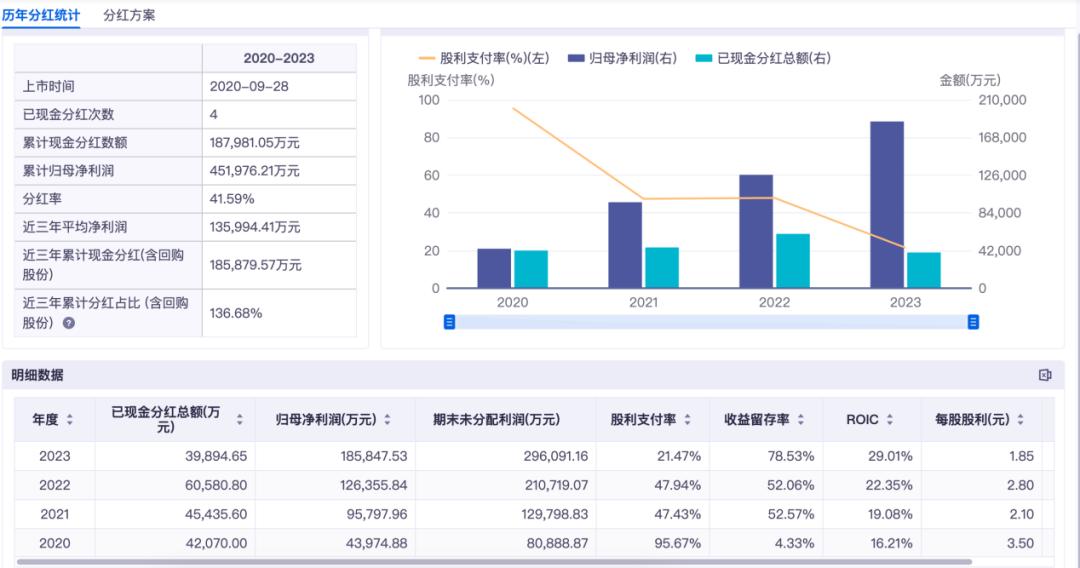Click the export icon in 明细数据 header
Viewport: 1080px width, 568px height.
click(x=1045, y=375)
